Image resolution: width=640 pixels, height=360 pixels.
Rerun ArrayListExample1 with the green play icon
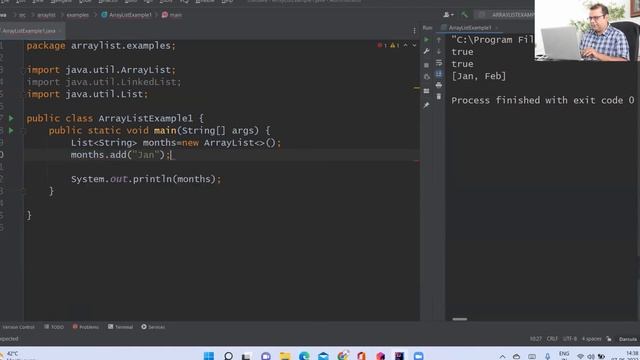pos(427,40)
